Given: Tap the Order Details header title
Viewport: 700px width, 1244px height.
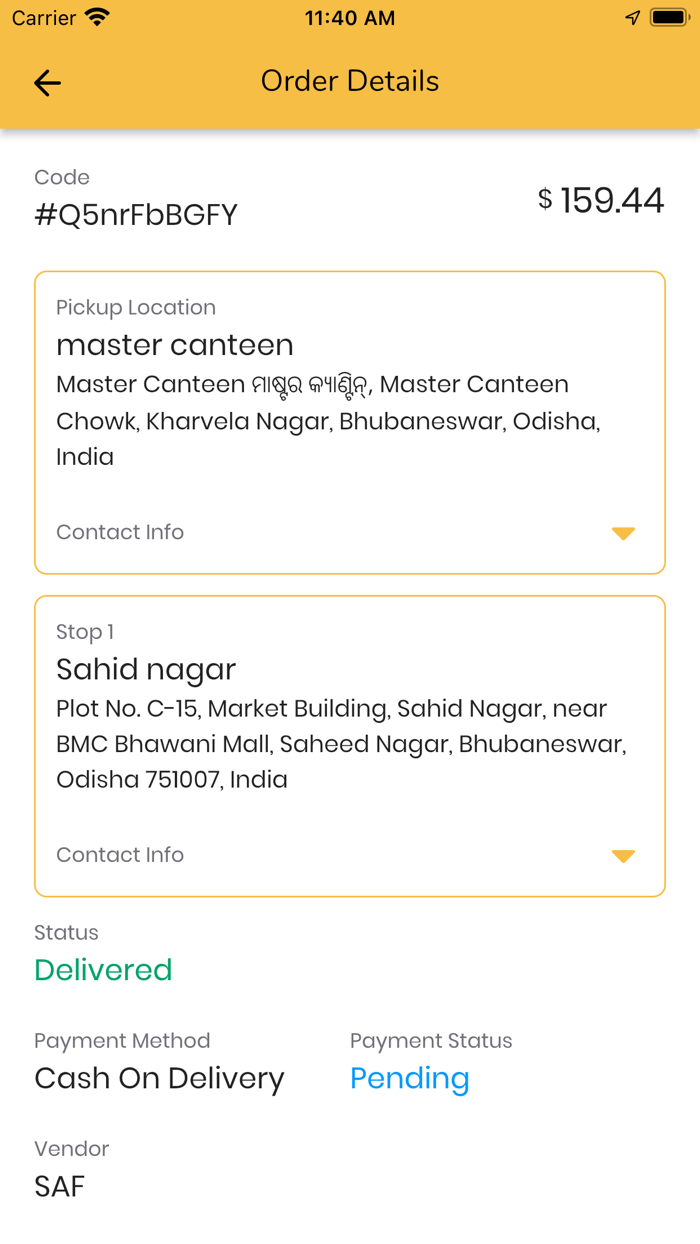Looking at the screenshot, I should [x=350, y=81].
